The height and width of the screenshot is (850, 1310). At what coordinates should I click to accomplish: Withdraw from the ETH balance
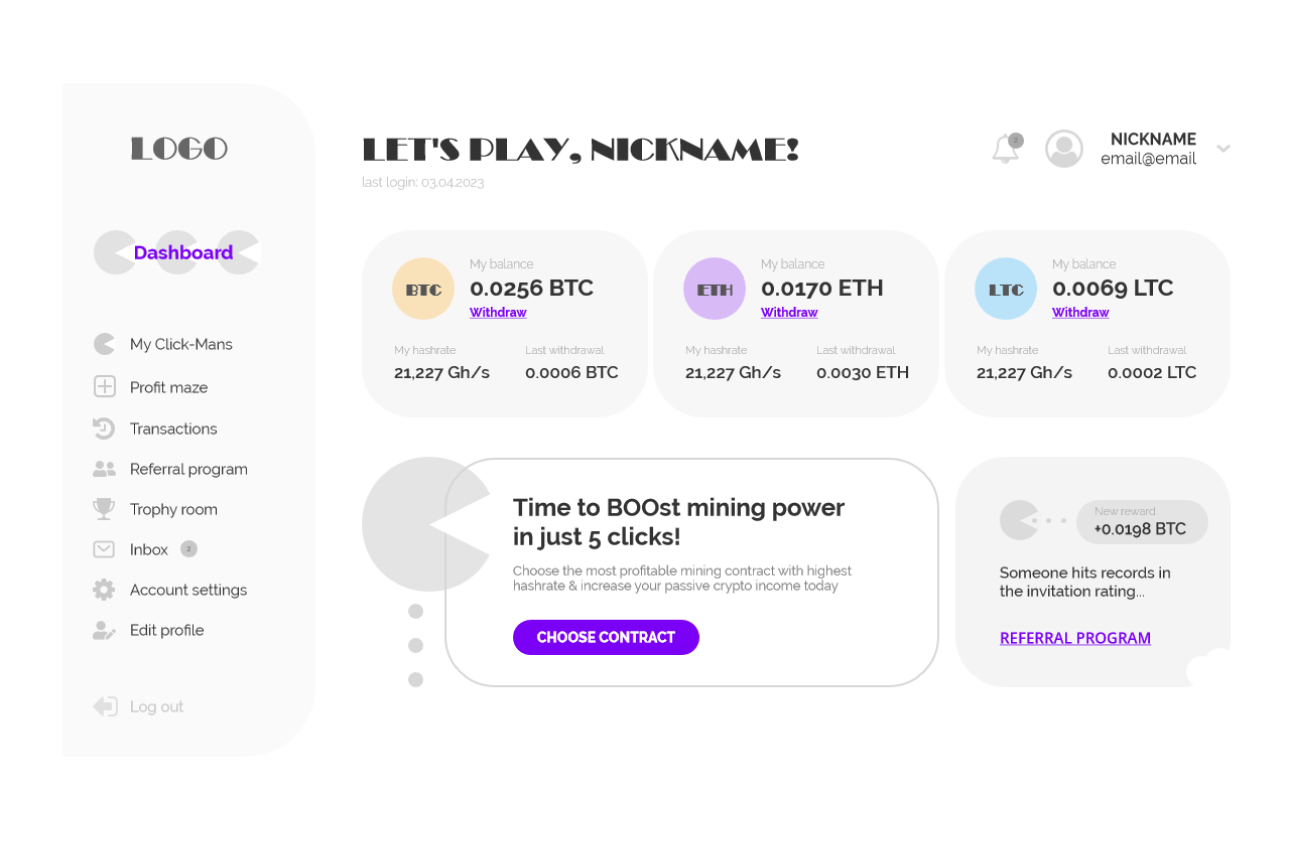click(x=789, y=313)
